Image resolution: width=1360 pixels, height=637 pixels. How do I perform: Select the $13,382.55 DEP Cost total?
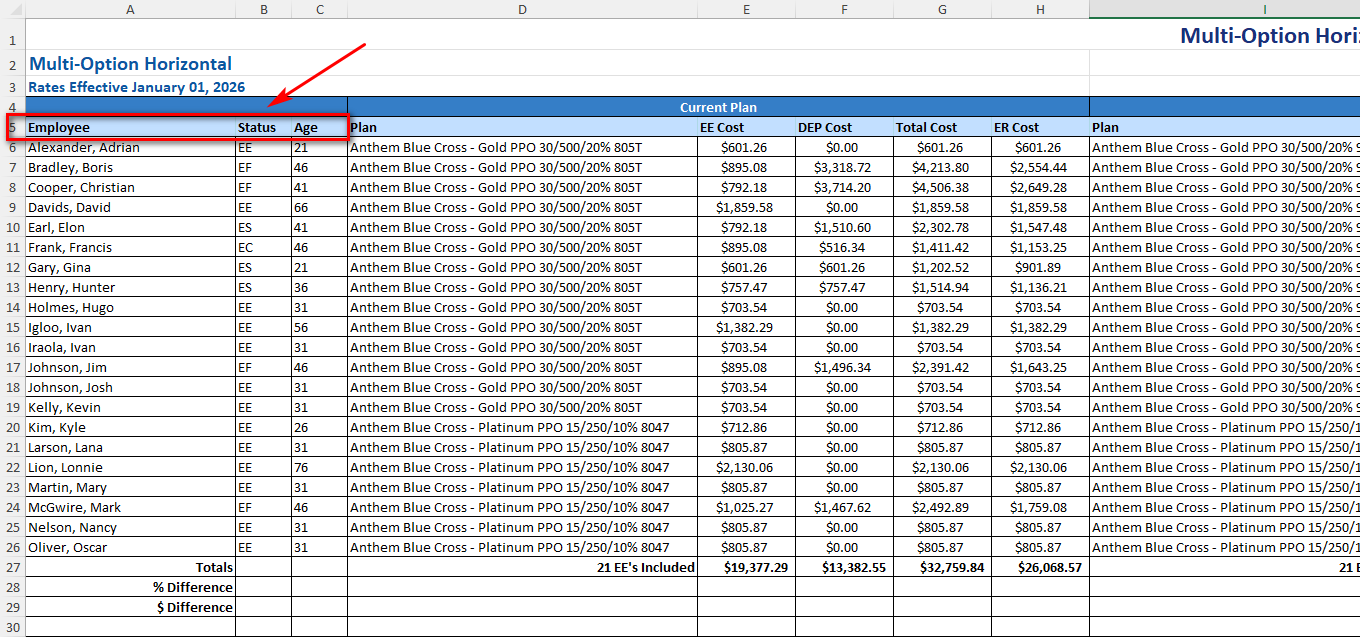pyautogui.click(x=844, y=567)
